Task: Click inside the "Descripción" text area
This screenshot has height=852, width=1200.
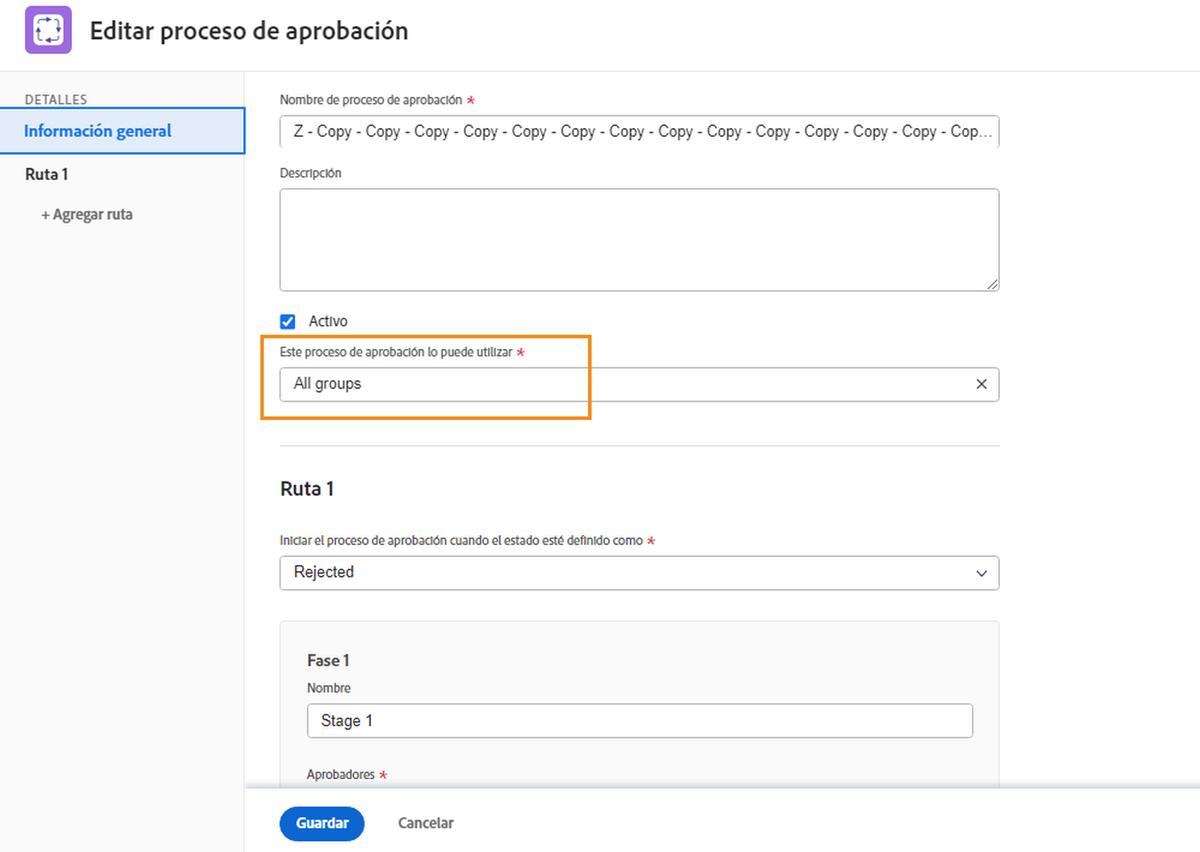Action: pyautogui.click(x=640, y=238)
